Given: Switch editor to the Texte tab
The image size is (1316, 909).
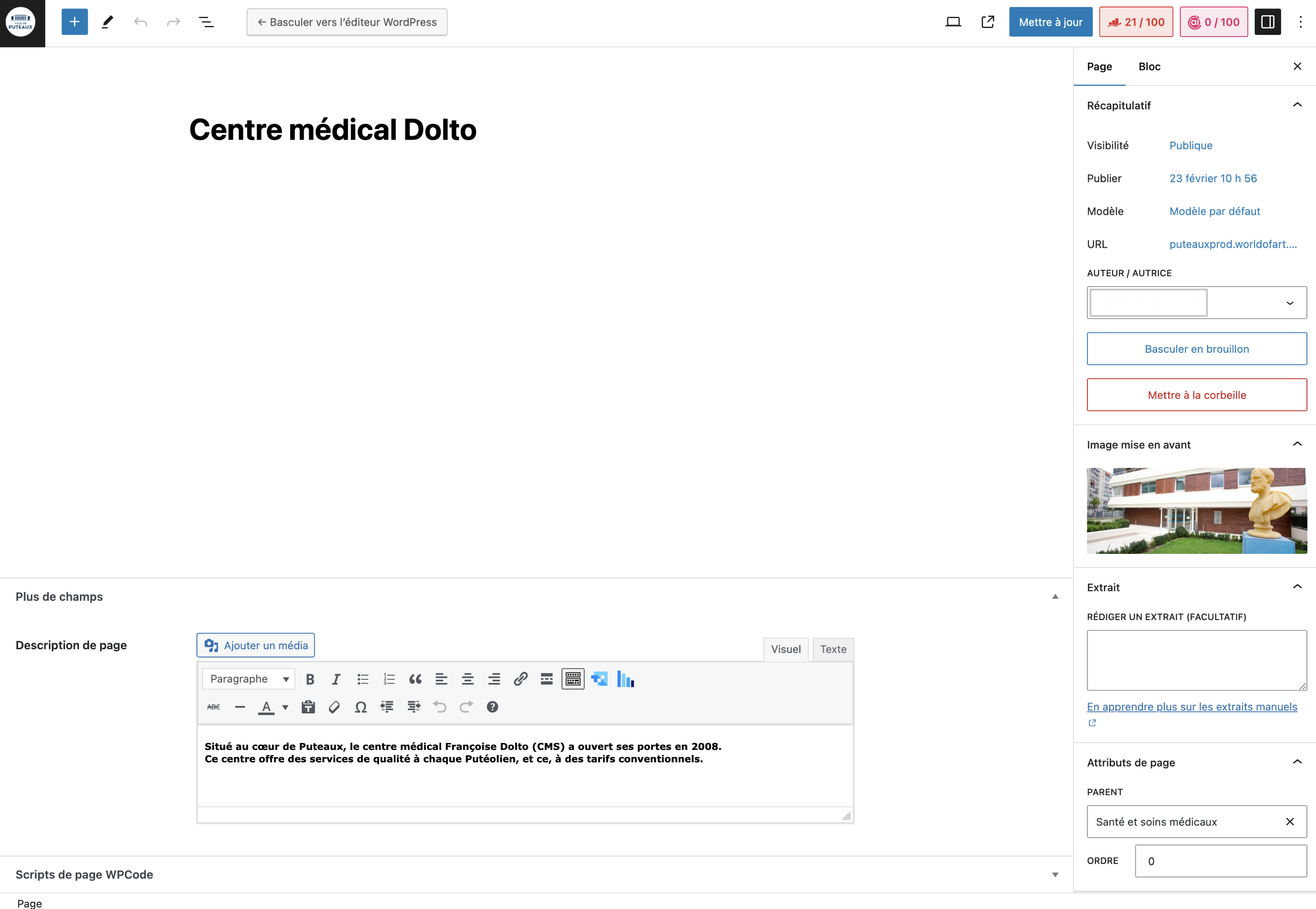Looking at the screenshot, I should tap(833, 649).
